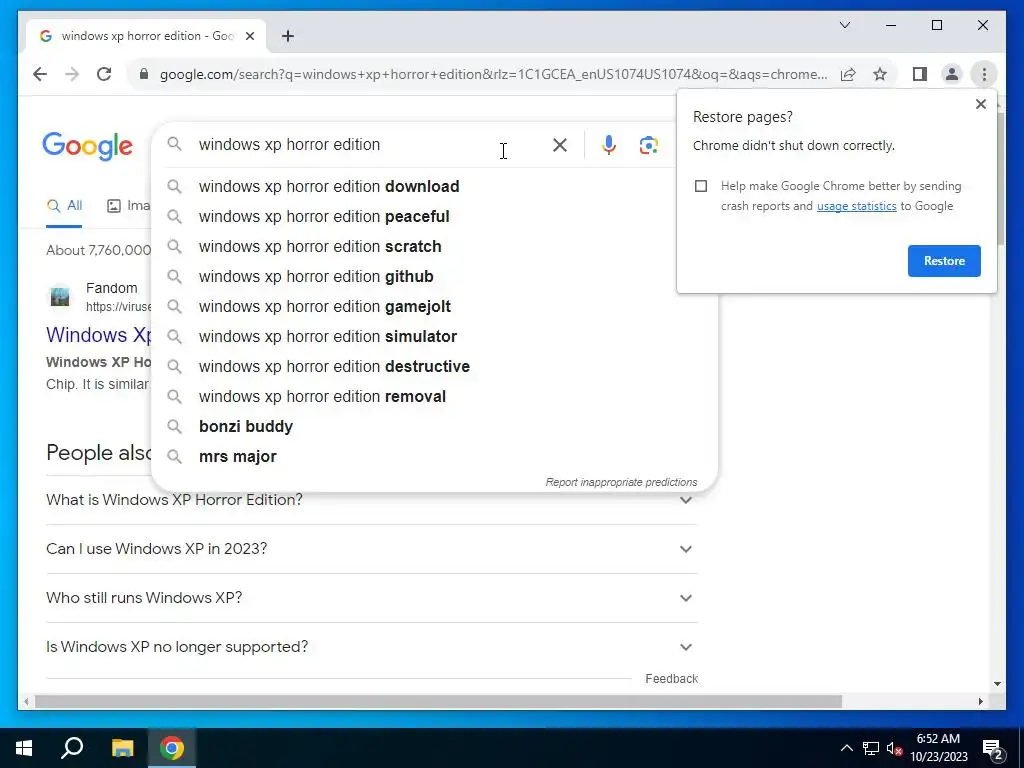The image size is (1024, 768).
Task: Open the Windows Xp result title link
Action: 99,334
